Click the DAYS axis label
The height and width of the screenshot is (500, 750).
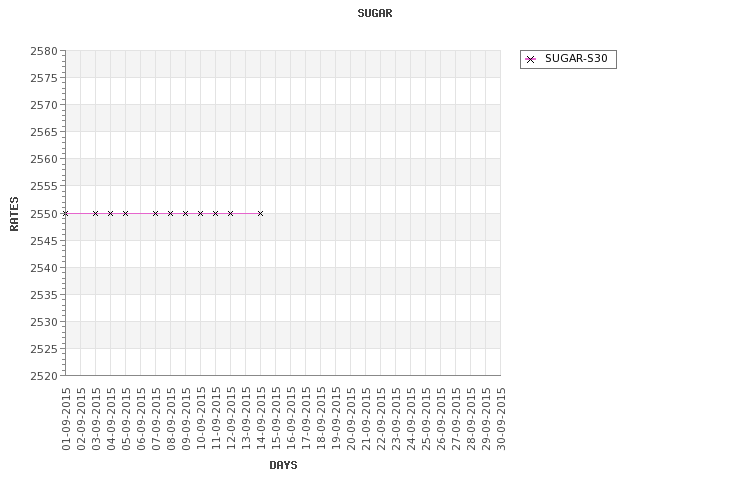pyautogui.click(x=283, y=465)
